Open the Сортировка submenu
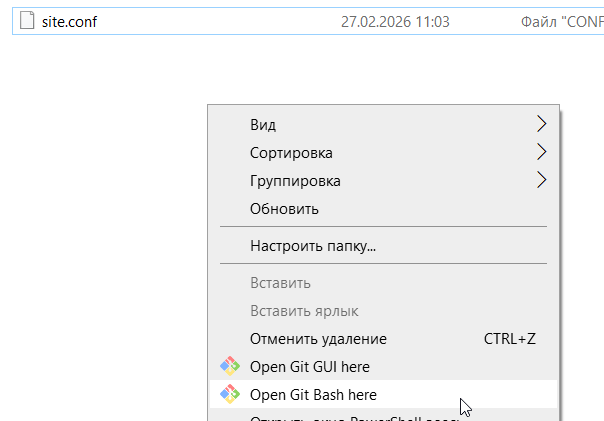604x421 pixels. [383, 153]
